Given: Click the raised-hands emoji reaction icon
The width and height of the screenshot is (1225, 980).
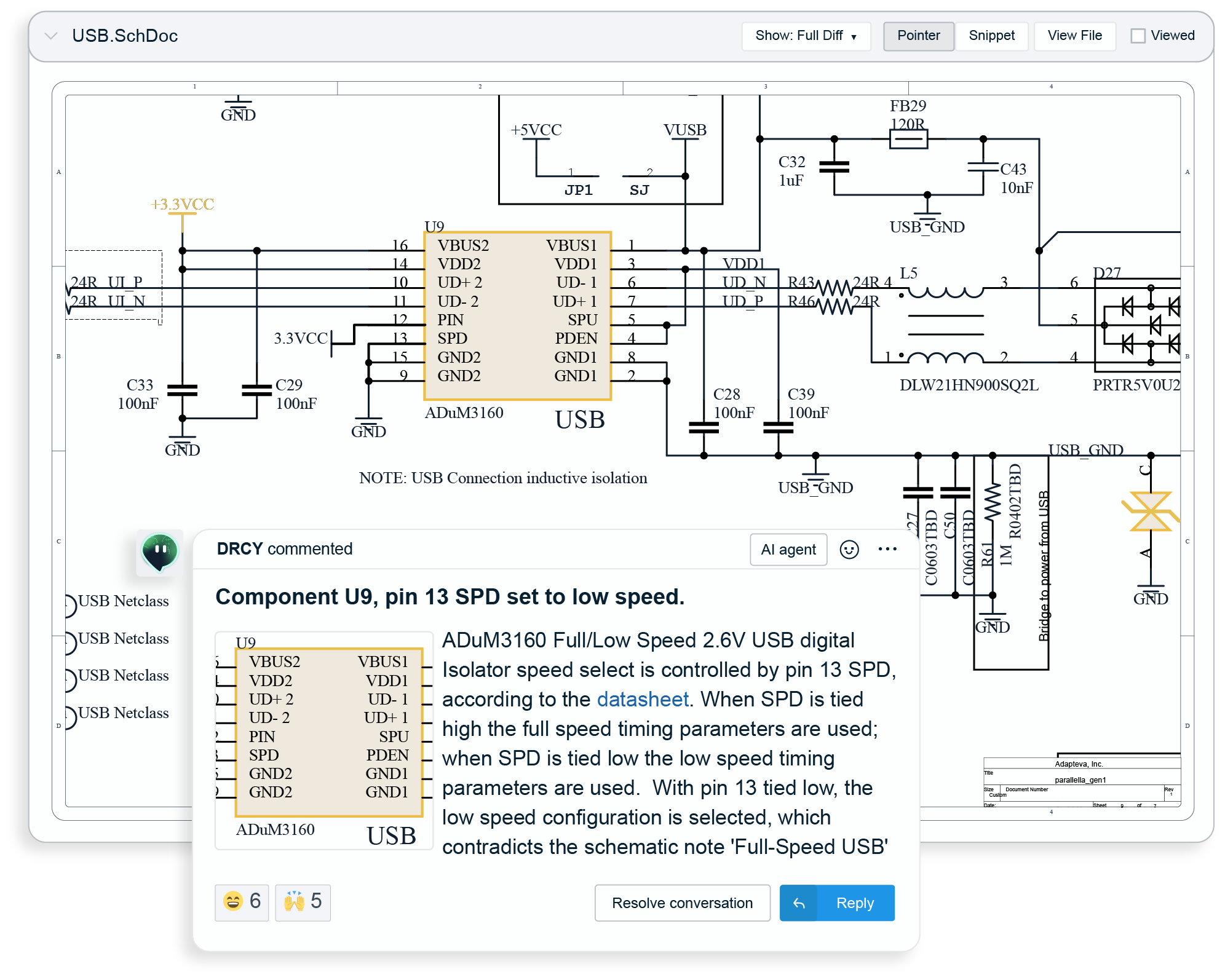Looking at the screenshot, I should click(294, 902).
